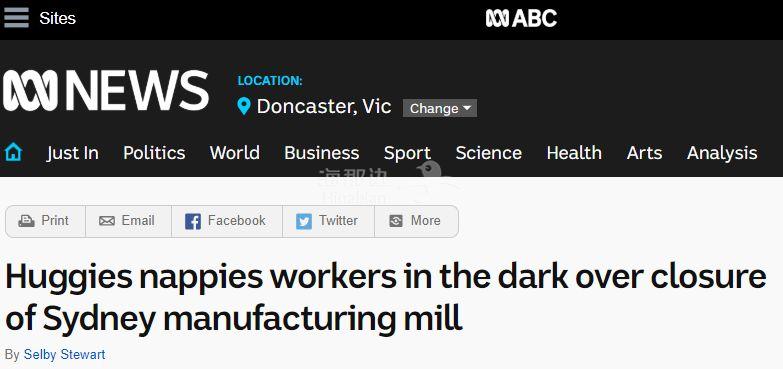The height and width of the screenshot is (369, 783).
Task: Open the Health section
Action: 574,153
